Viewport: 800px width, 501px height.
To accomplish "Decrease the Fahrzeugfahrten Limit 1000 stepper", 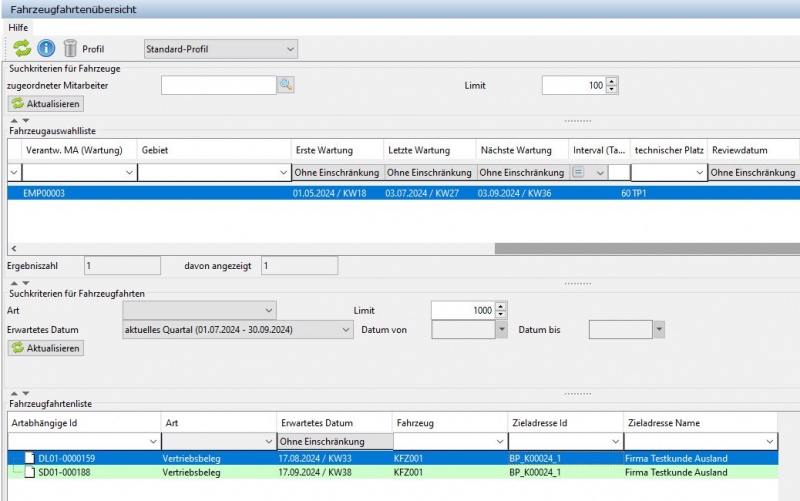I will point(501,315).
